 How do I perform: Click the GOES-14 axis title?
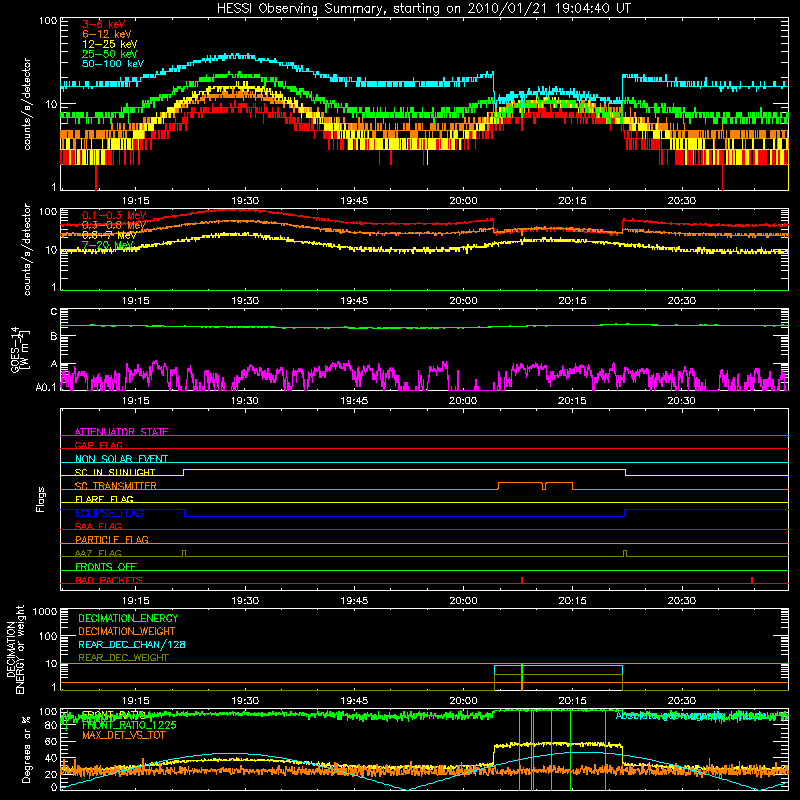coord(20,350)
